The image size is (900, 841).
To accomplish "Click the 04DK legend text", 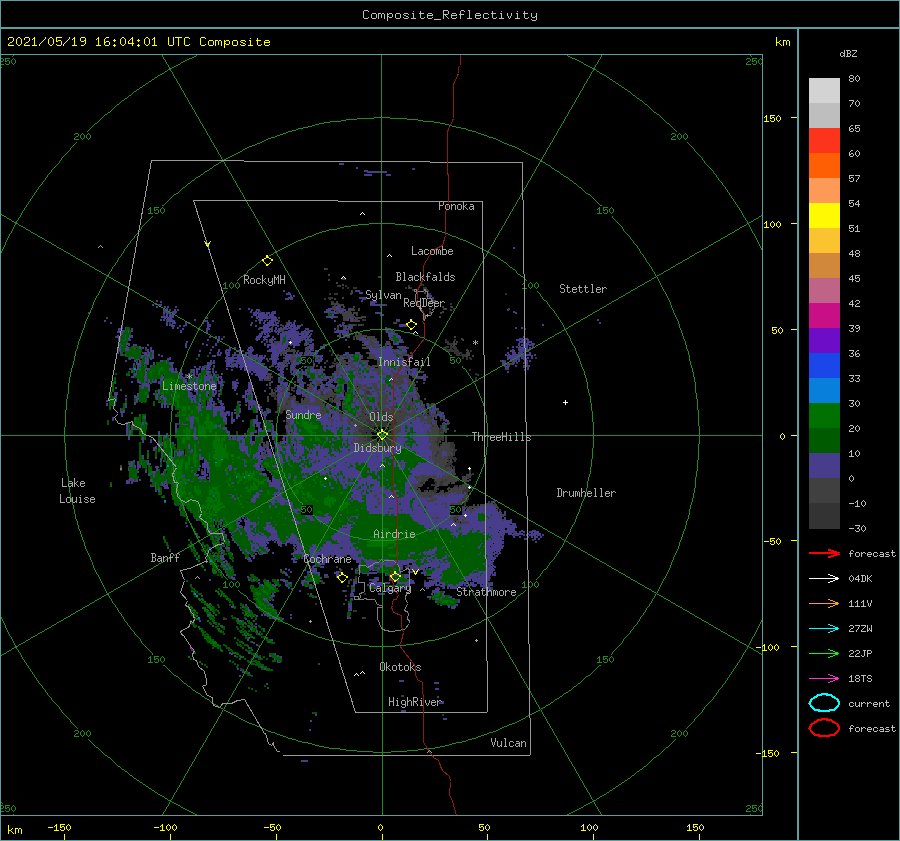I will point(860,579).
